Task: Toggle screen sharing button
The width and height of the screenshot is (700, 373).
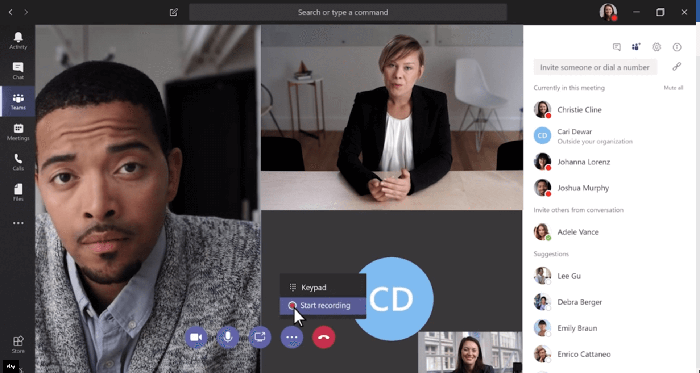Action: coord(260,337)
